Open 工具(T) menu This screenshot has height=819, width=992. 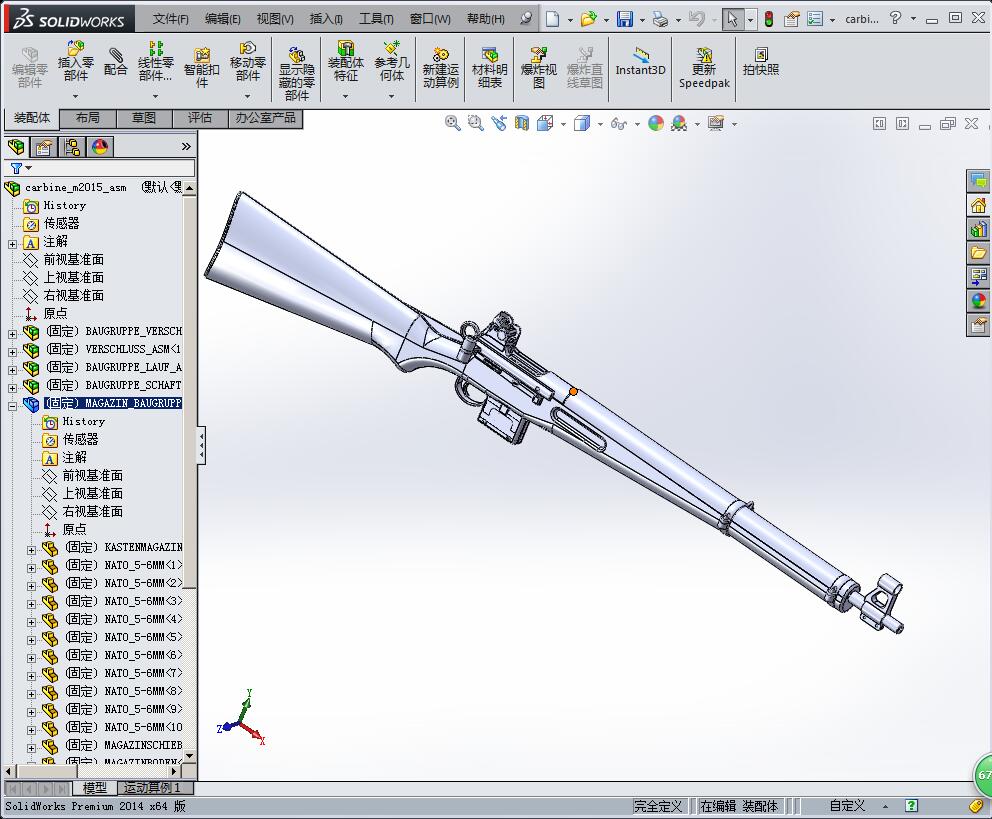pyautogui.click(x=376, y=19)
